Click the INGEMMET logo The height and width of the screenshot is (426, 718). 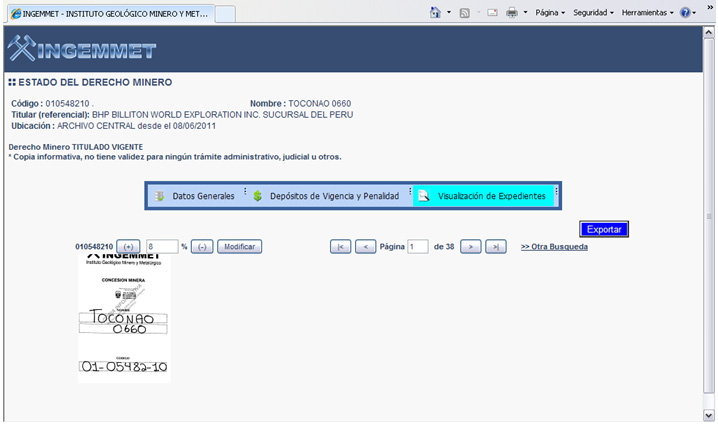(82, 49)
